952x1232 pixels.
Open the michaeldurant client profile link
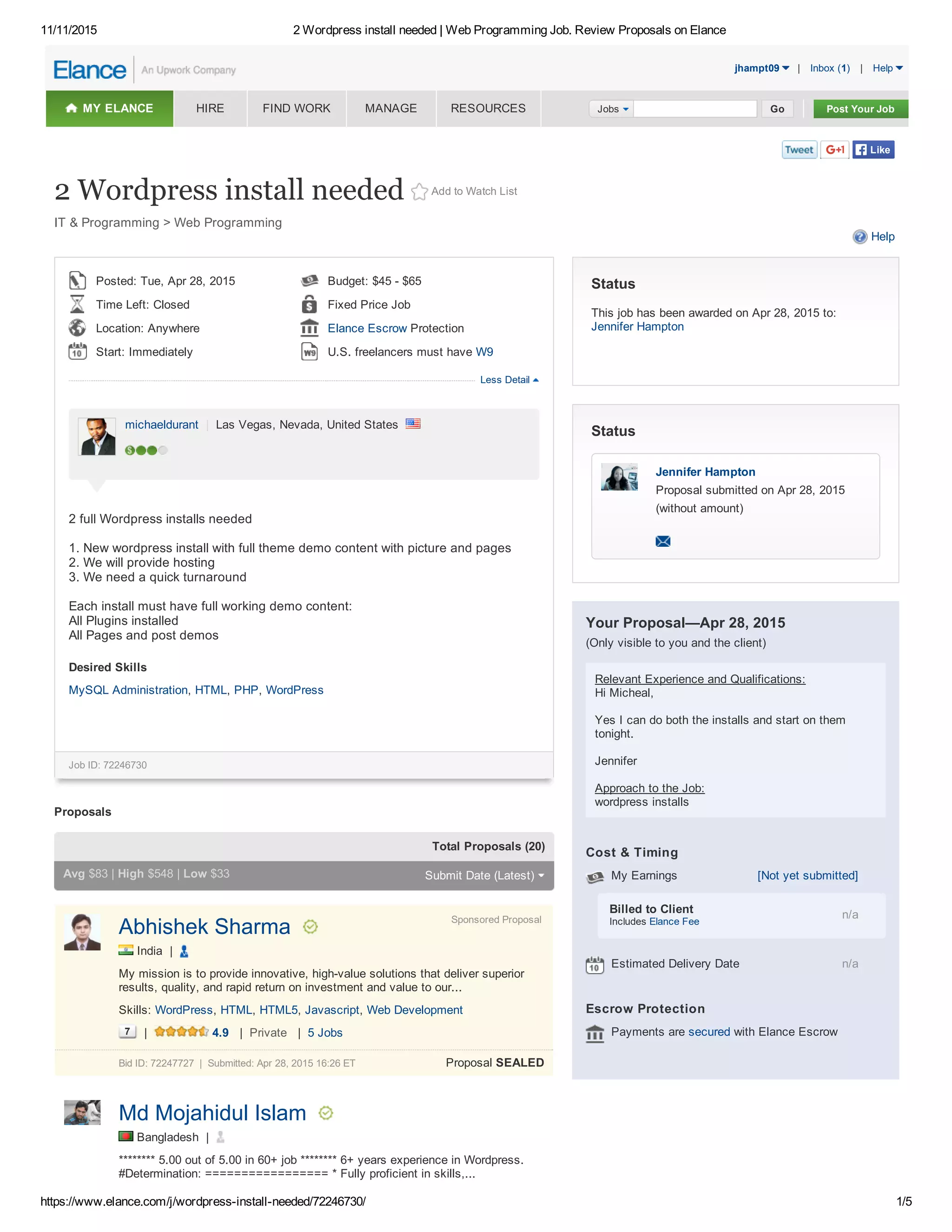click(x=161, y=425)
